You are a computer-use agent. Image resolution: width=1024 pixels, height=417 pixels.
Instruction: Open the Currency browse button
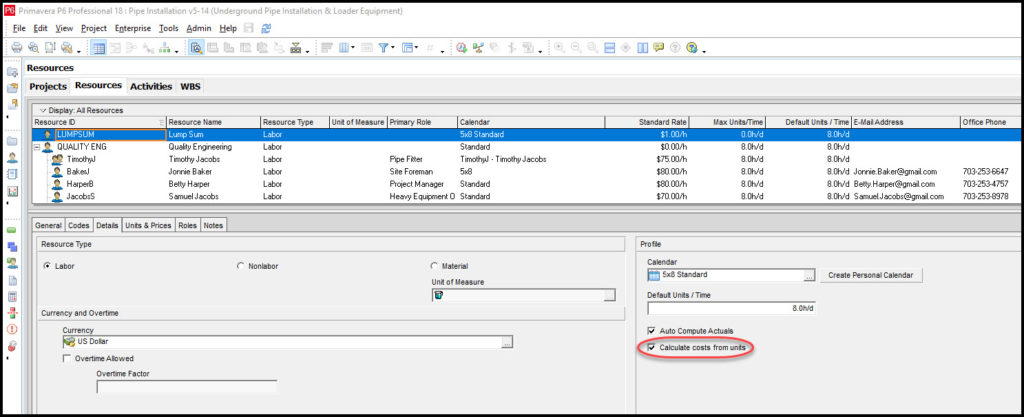[507, 342]
